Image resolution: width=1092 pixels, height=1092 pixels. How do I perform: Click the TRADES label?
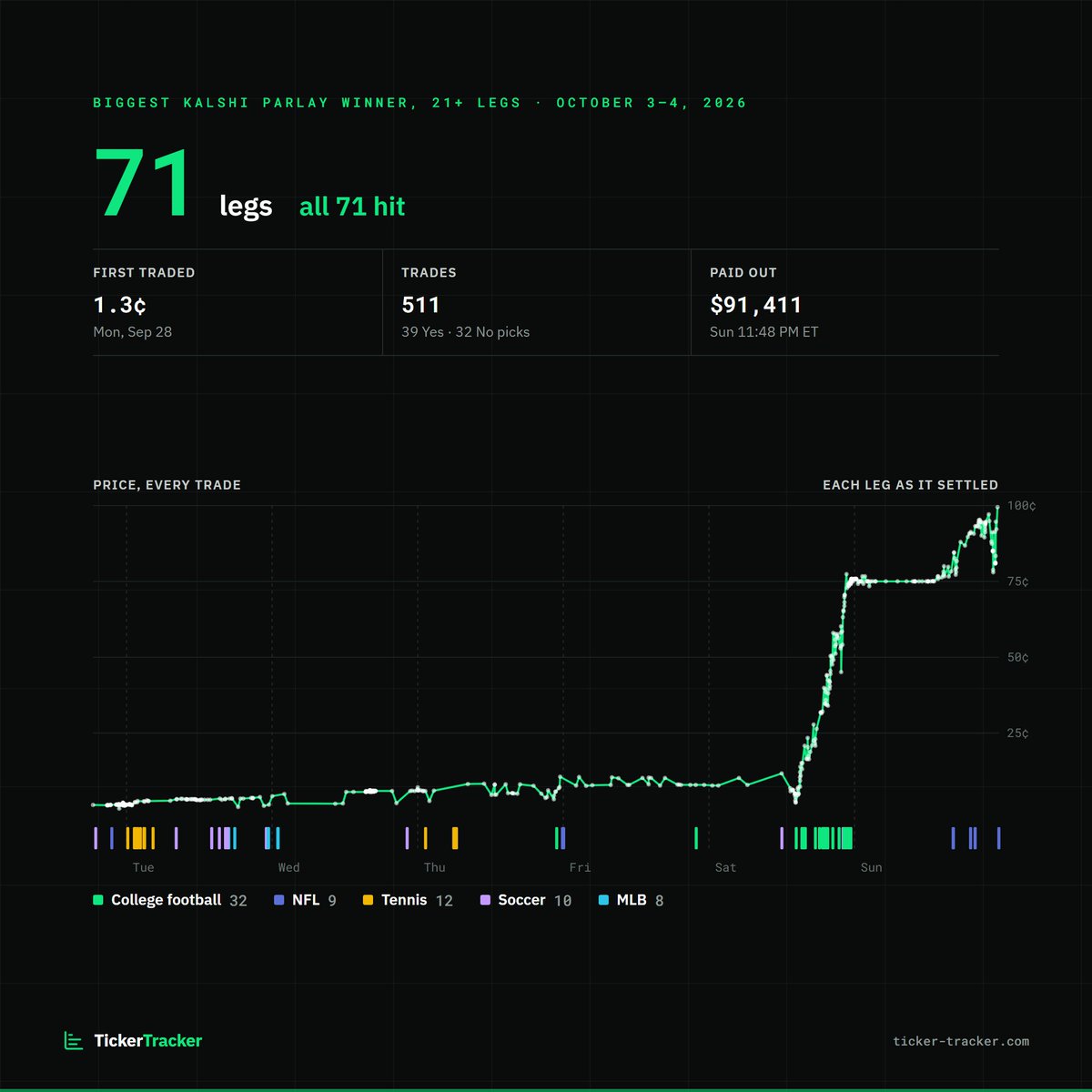point(429,273)
